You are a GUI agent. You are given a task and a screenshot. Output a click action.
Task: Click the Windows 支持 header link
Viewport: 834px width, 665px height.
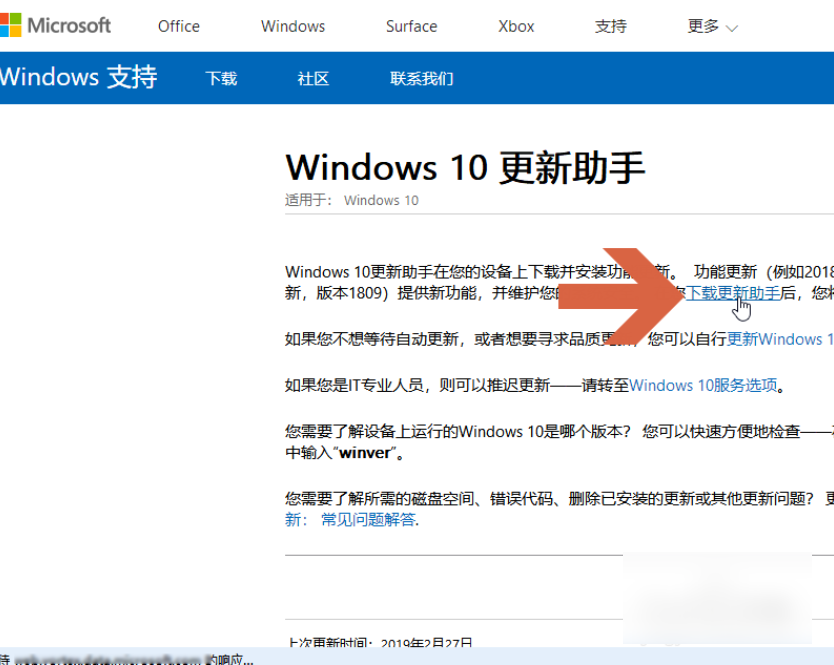(78, 76)
